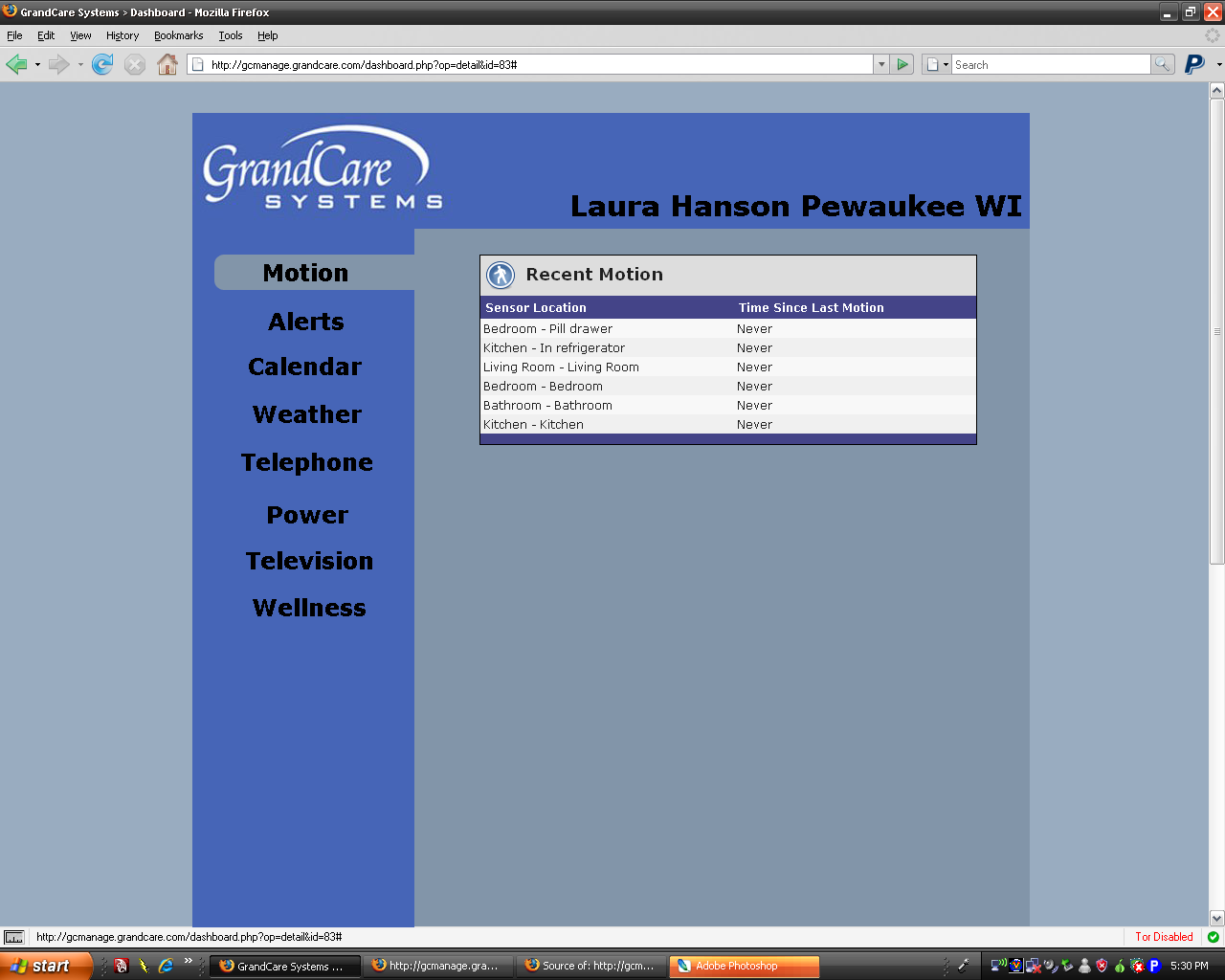Image resolution: width=1225 pixels, height=980 pixels.
Task: Click the Back arrow in Firefox toolbar
Action: [16, 64]
